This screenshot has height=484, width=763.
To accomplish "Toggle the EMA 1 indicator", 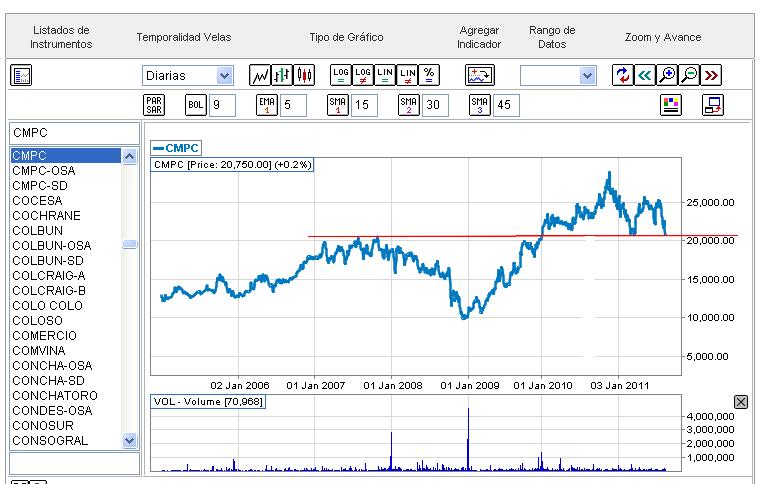I will (x=266, y=105).
